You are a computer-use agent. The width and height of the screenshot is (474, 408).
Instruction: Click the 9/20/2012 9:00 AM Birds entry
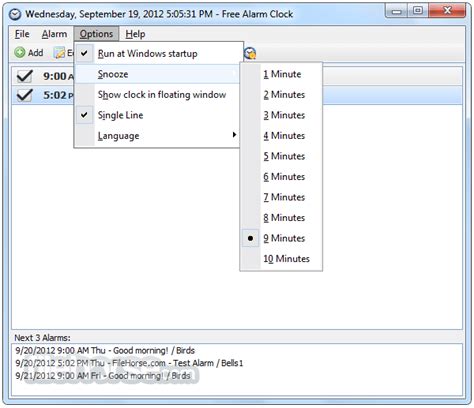click(x=105, y=351)
